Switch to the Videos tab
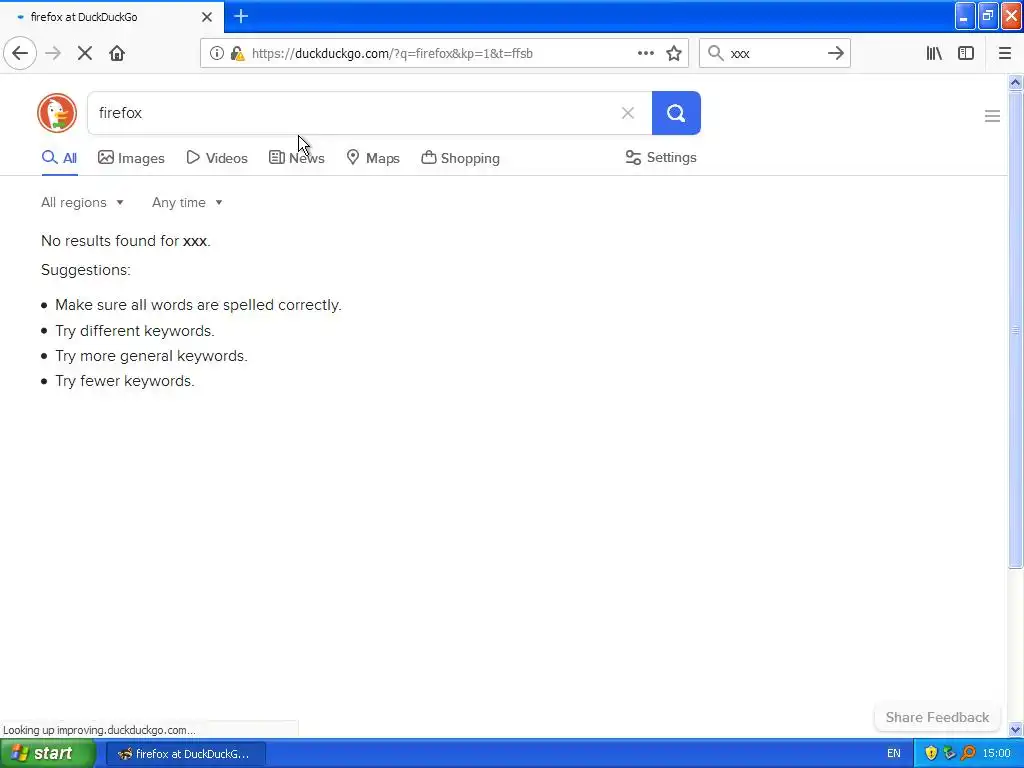1024x768 pixels. [217, 158]
